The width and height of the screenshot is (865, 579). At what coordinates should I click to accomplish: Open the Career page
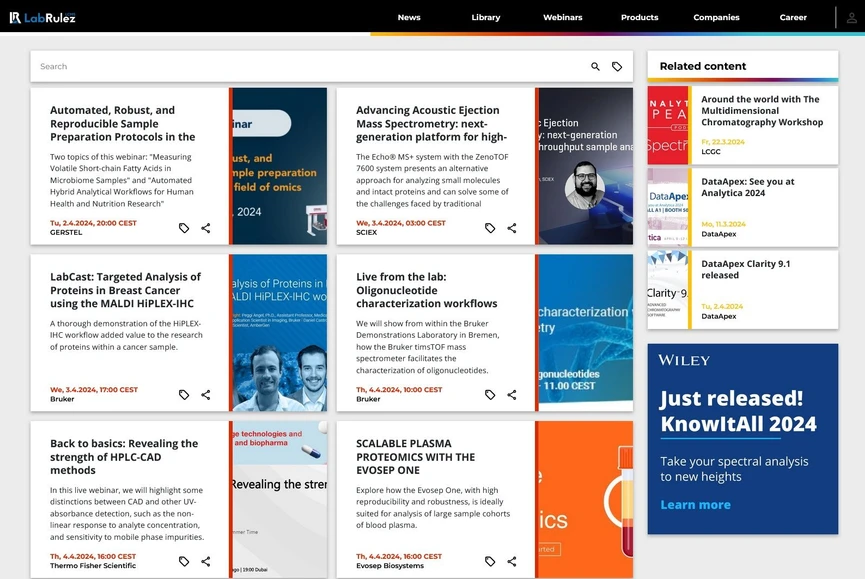point(793,18)
